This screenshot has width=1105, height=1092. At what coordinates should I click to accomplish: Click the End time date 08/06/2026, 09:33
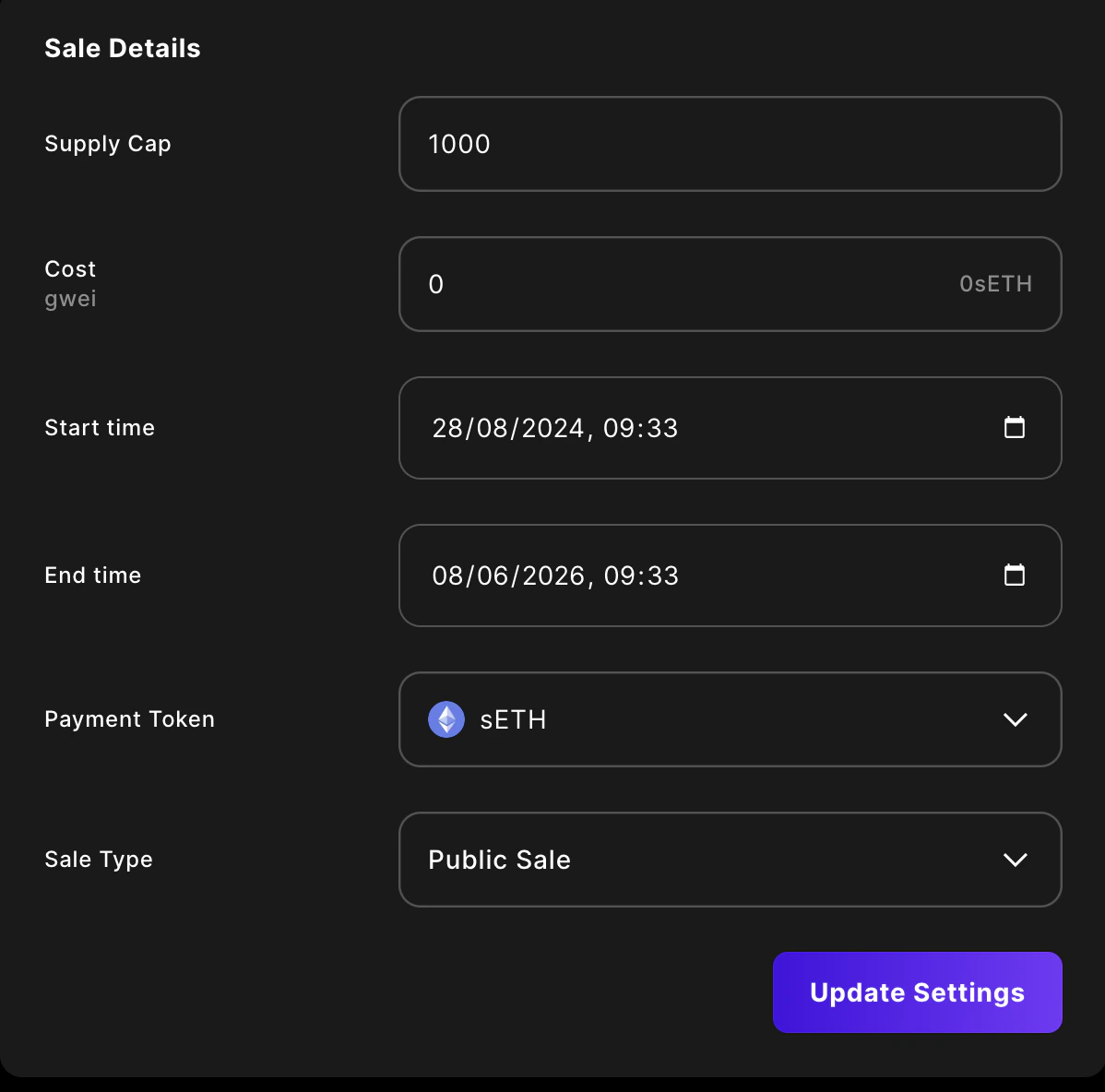click(x=554, y=576)
